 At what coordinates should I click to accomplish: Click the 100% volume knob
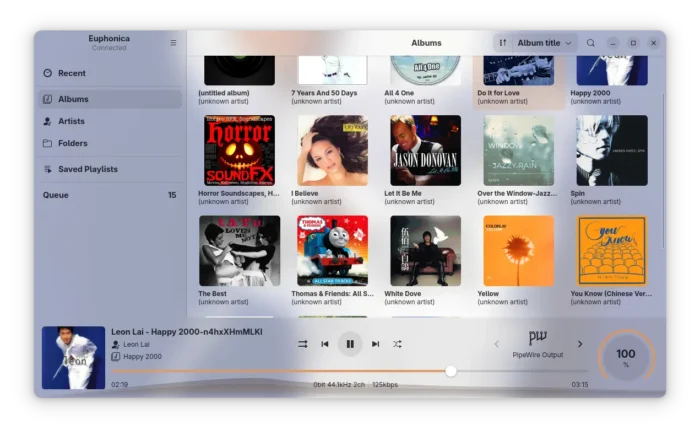coord(626,358)
